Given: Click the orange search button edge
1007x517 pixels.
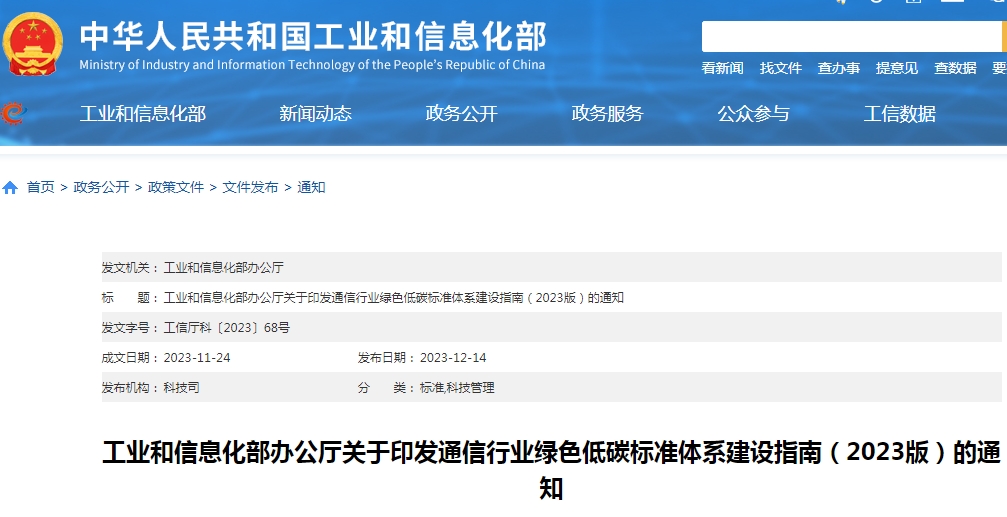Looking at the screenshot, I should 1004,37.
